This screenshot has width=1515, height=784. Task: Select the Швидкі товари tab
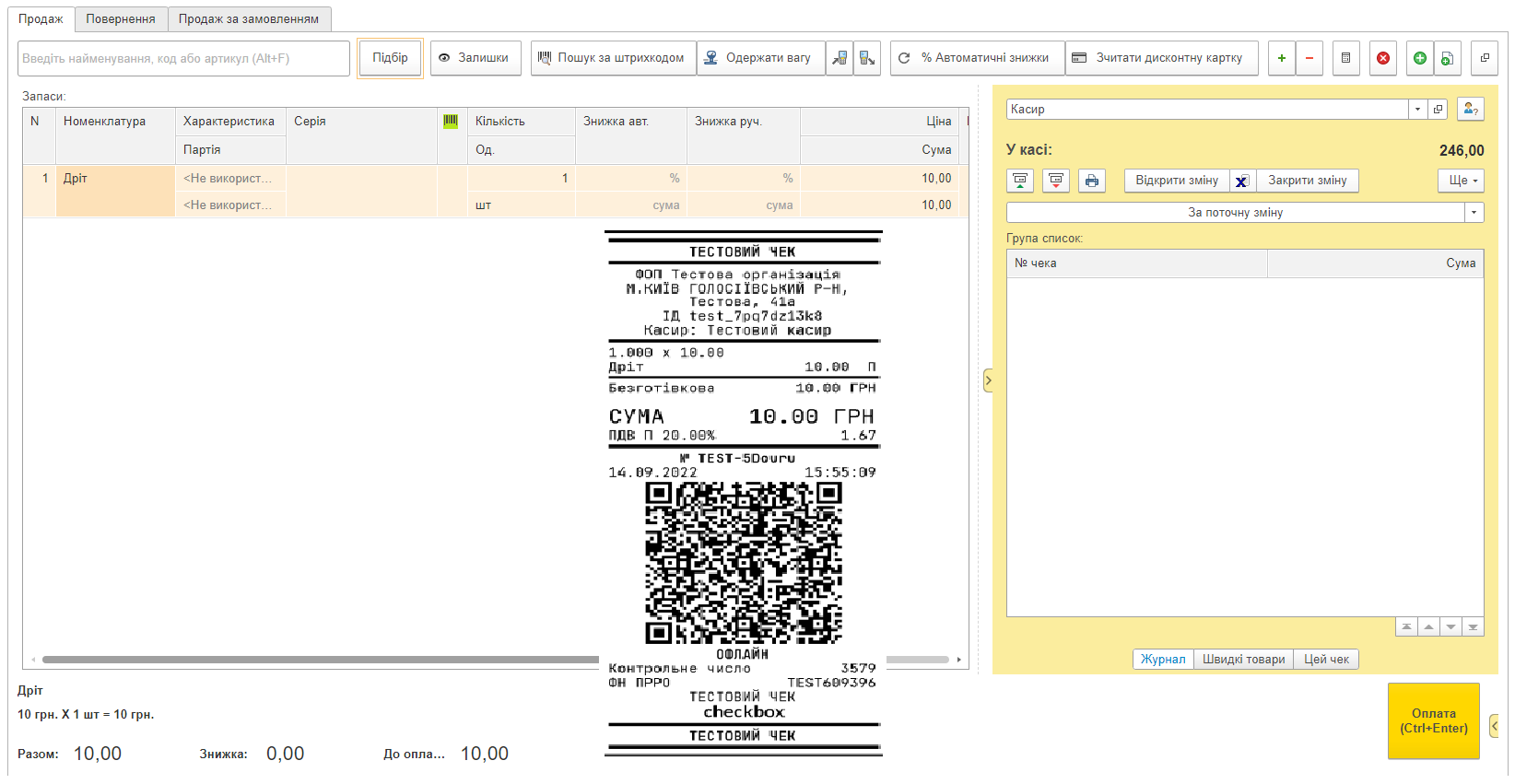tap(1243, 659)
